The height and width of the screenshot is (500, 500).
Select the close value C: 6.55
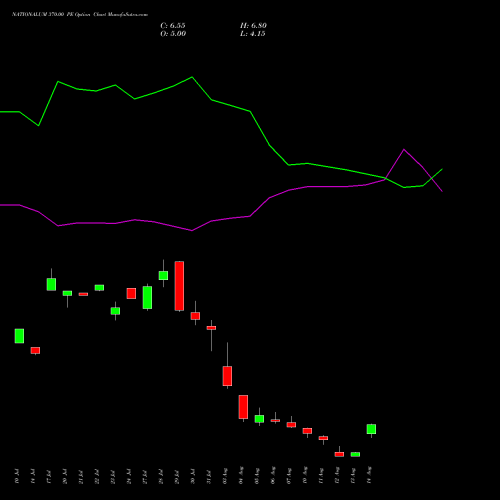[173, 26]
